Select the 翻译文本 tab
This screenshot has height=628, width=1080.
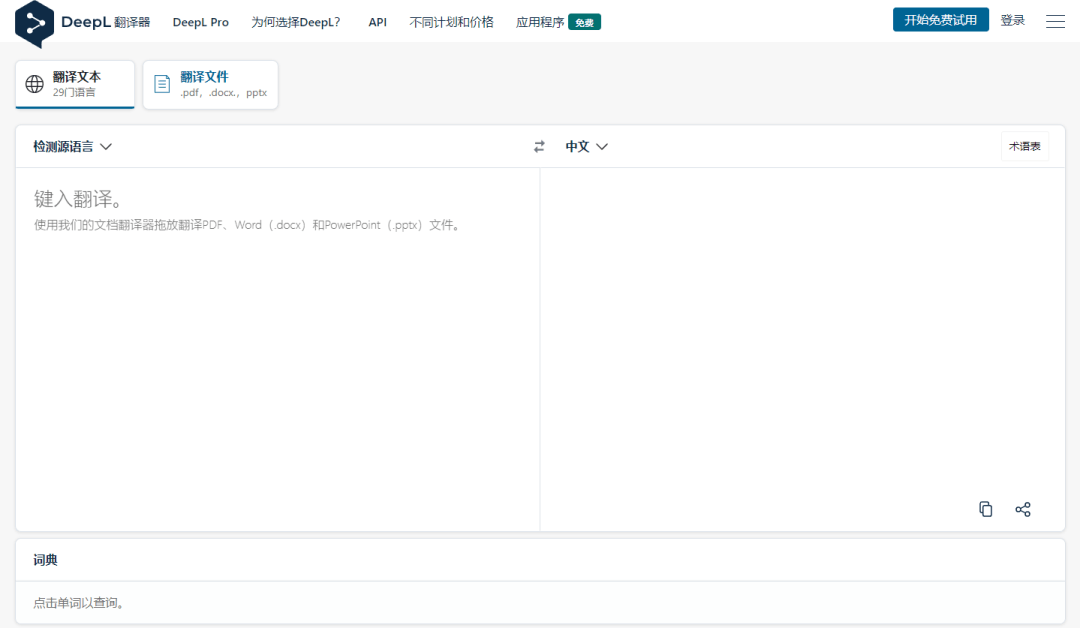75,84
